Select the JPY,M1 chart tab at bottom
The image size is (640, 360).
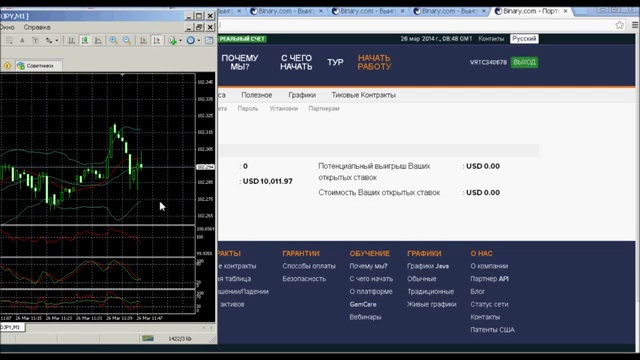[12, 327]
